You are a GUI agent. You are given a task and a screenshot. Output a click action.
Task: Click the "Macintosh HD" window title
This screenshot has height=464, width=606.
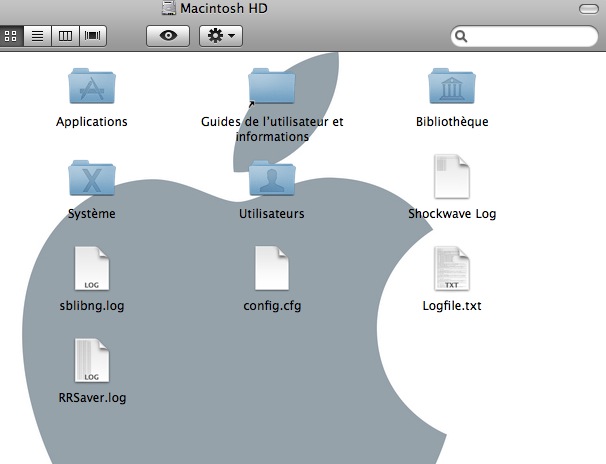tap(224, 8)
